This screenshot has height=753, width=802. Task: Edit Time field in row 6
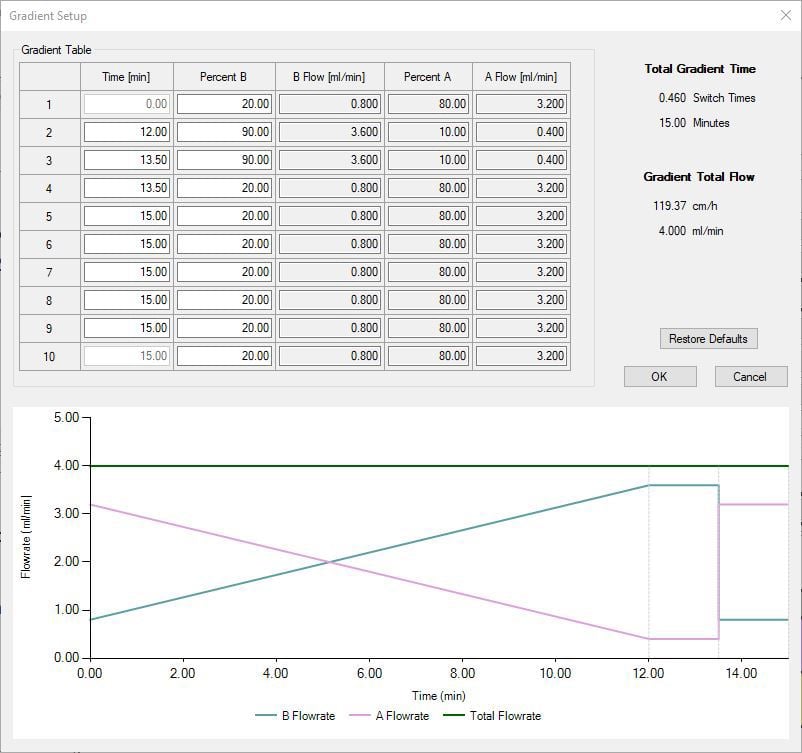point(127,243)
